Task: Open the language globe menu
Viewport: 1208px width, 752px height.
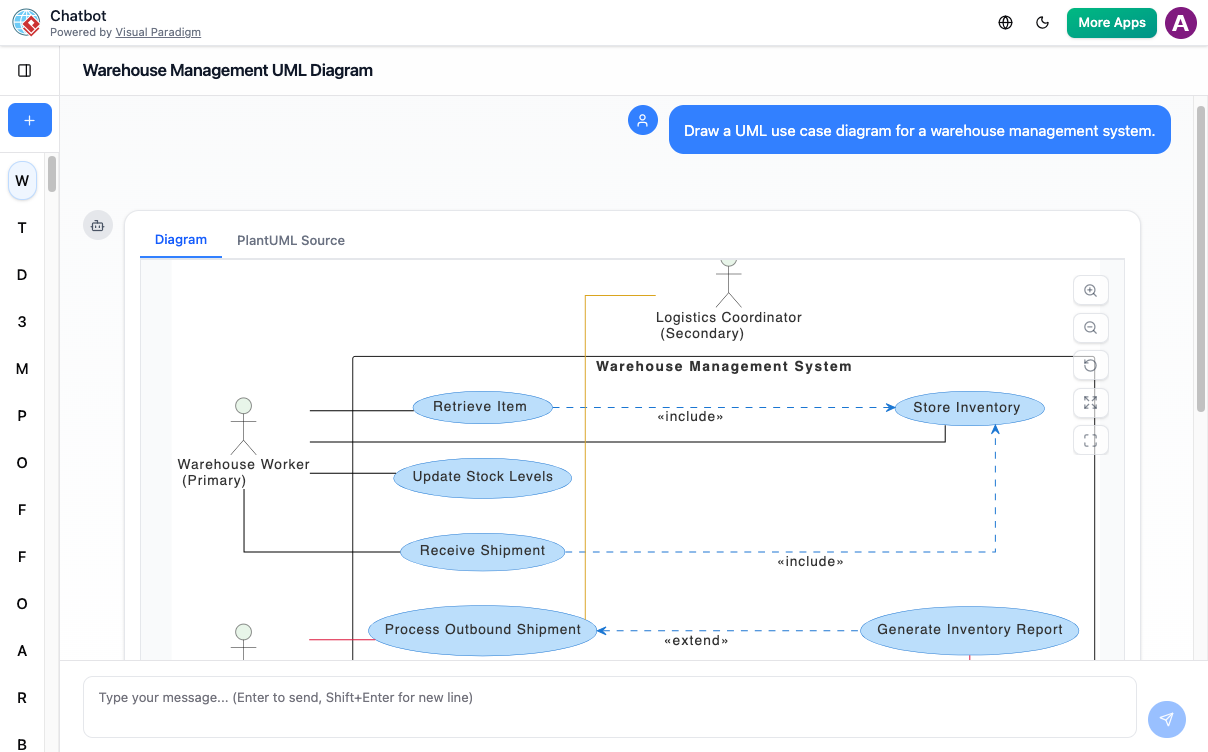Action: click(x=1005, y=21)
